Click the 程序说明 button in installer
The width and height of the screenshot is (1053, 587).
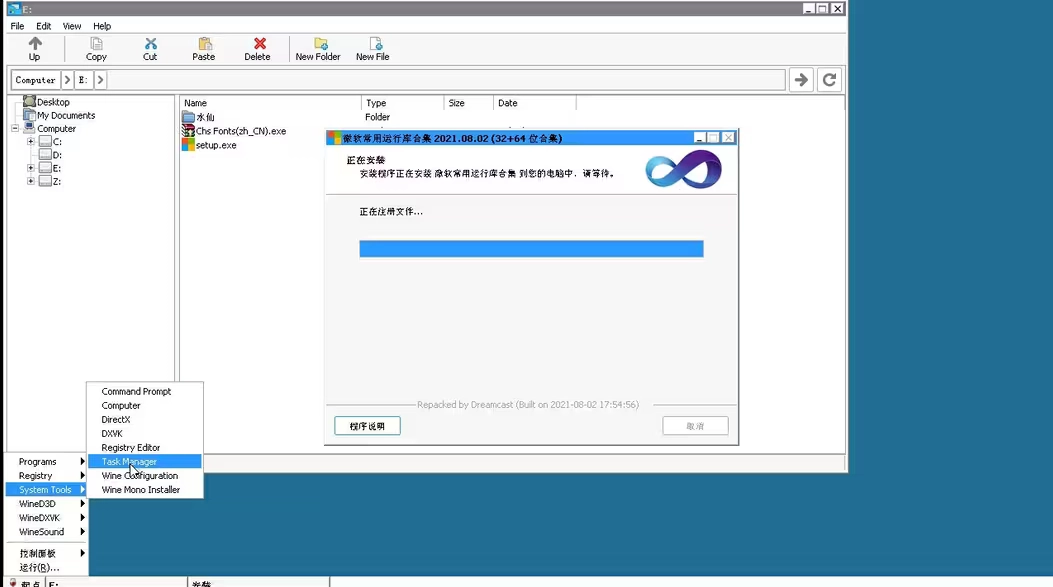[x=367, y=426]
